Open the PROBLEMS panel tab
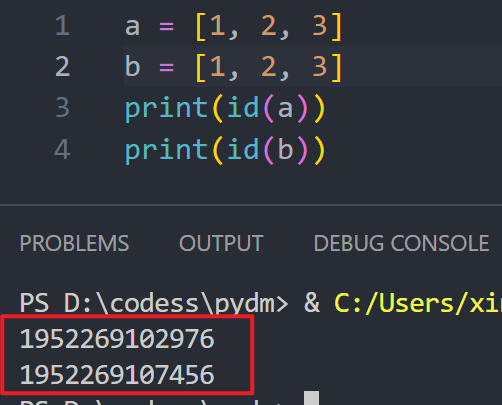 [x=74, y=243]
